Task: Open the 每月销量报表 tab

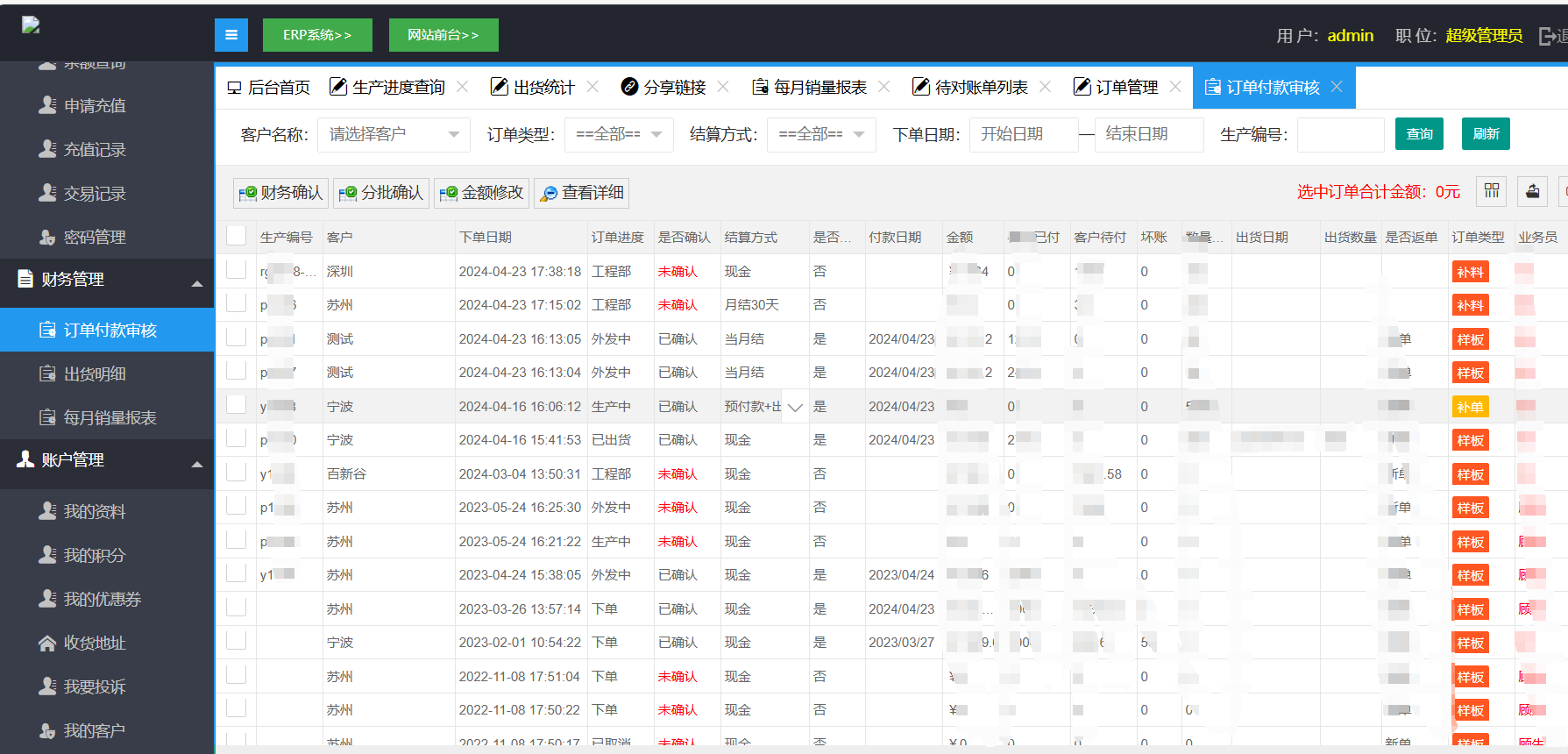Action: click(x=810, y=87)
